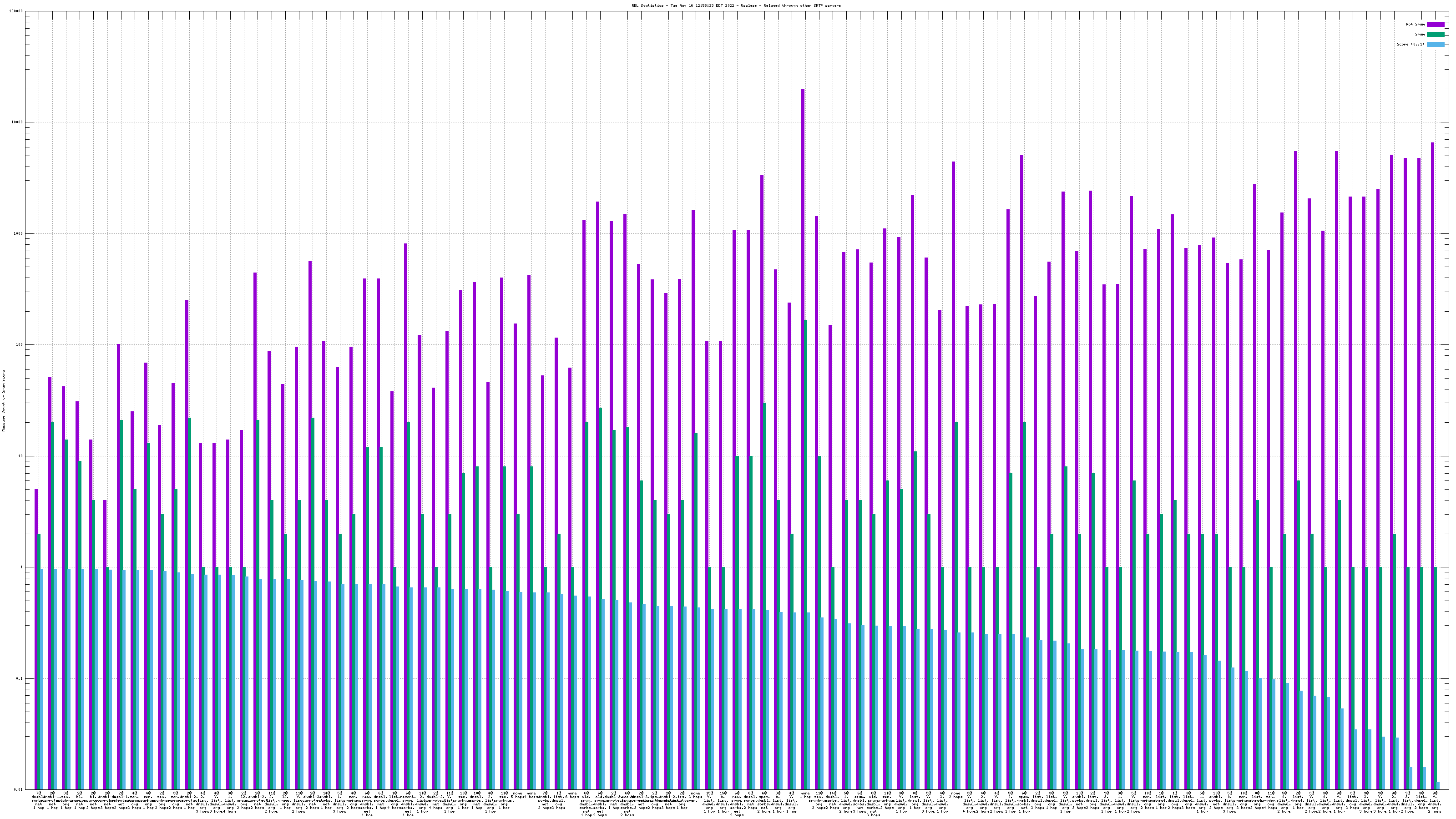
Task: Click the 100 y-axis tick label
Action: click(19, 345)
